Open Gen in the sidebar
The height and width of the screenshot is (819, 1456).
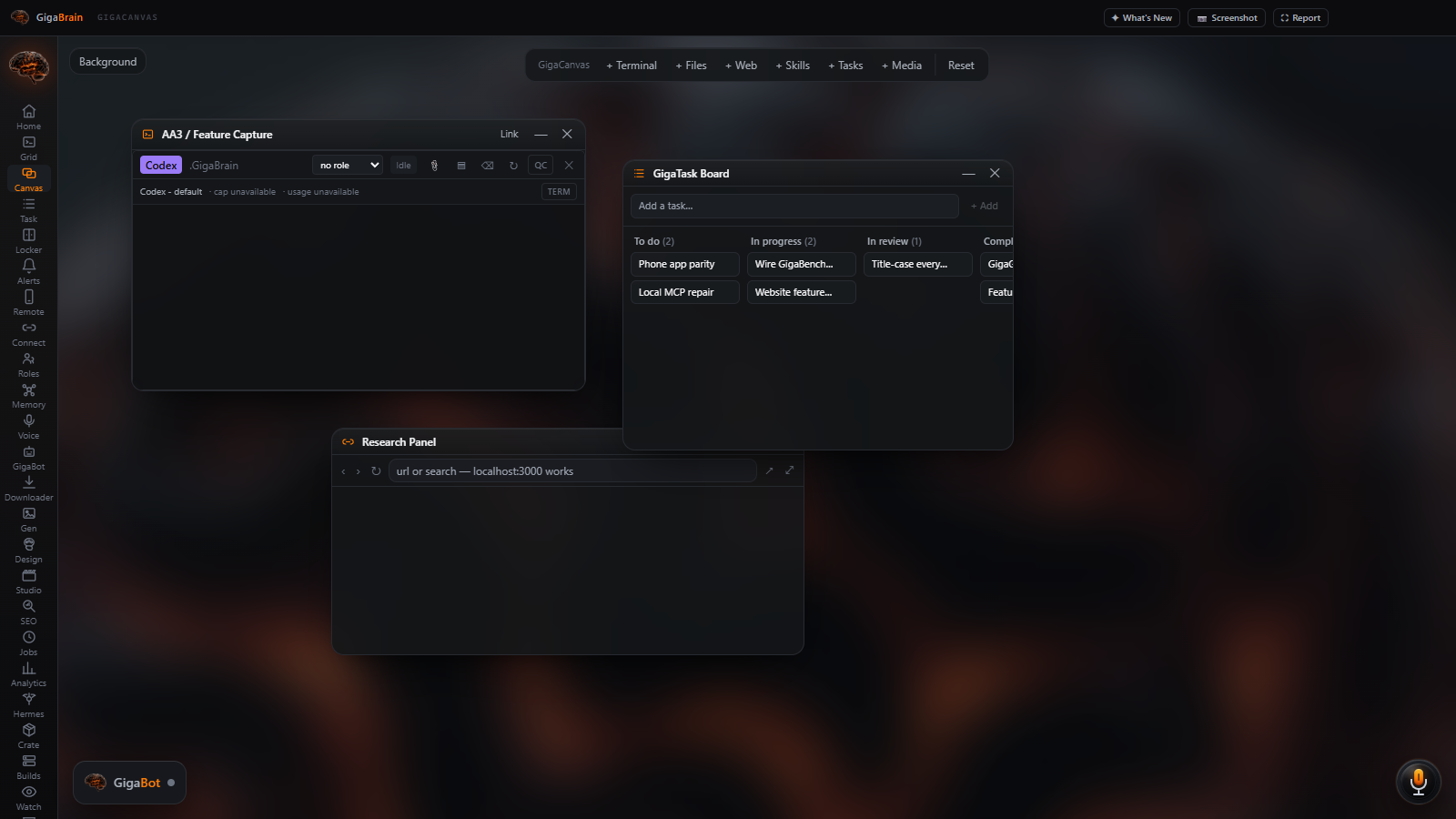(x=28, y=519)
